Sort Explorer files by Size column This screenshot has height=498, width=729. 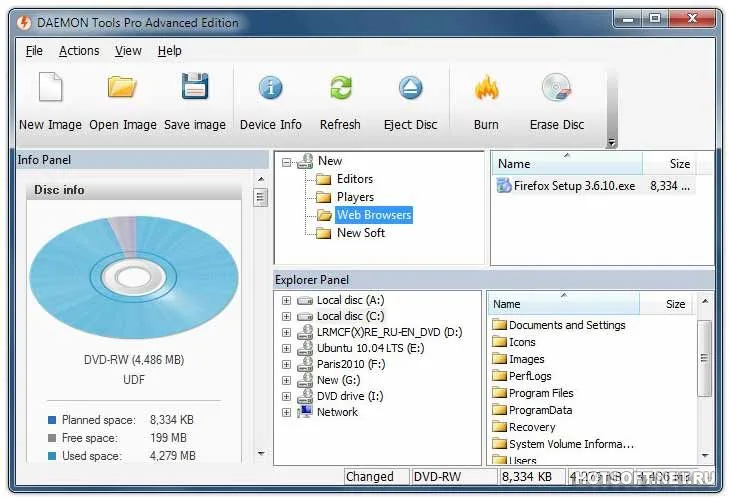pyautogui.click(x=667, y=304)
